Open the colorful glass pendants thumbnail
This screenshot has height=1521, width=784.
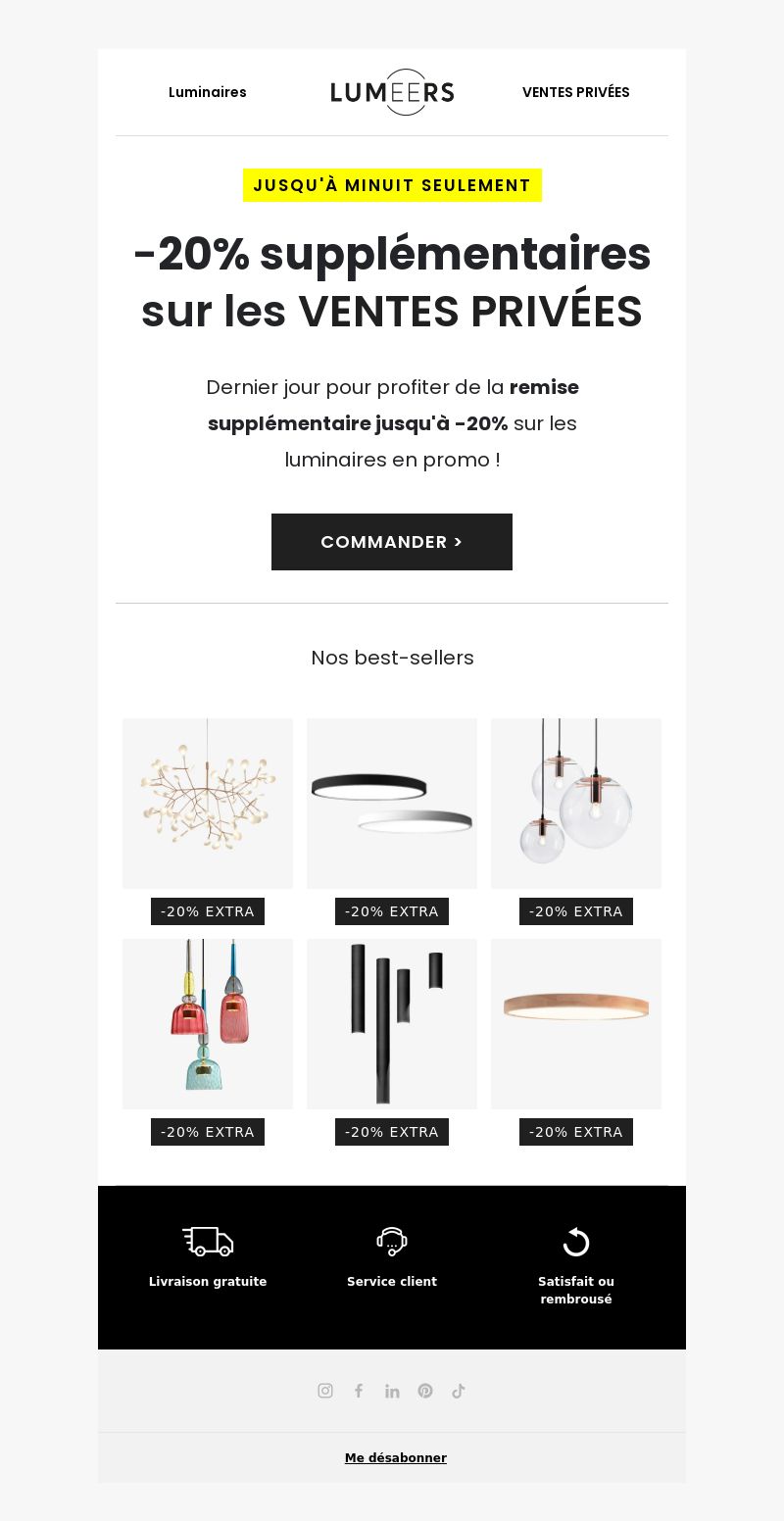(x=208, y=1024)
